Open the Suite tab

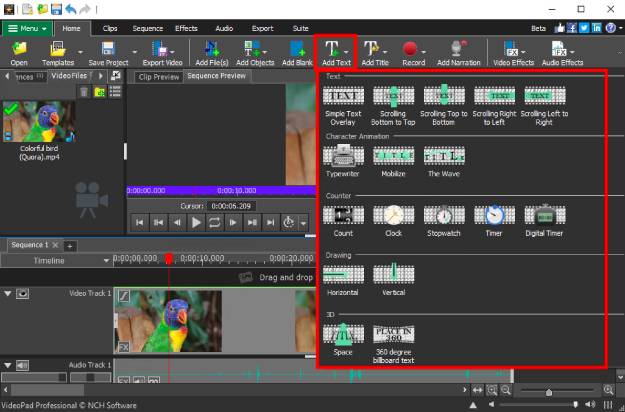click(301, 29)
